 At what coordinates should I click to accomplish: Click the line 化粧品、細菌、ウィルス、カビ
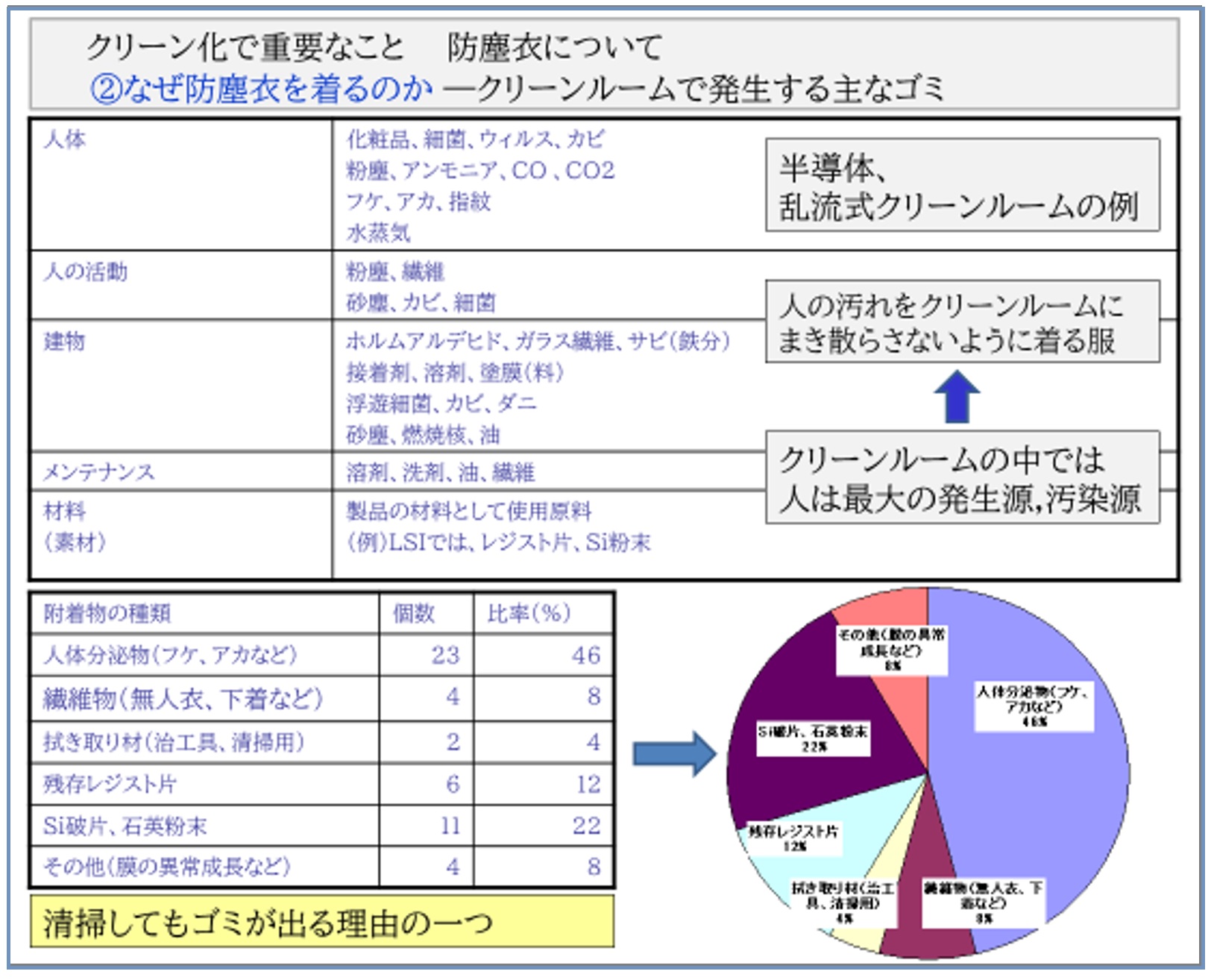tap(476, 139)
